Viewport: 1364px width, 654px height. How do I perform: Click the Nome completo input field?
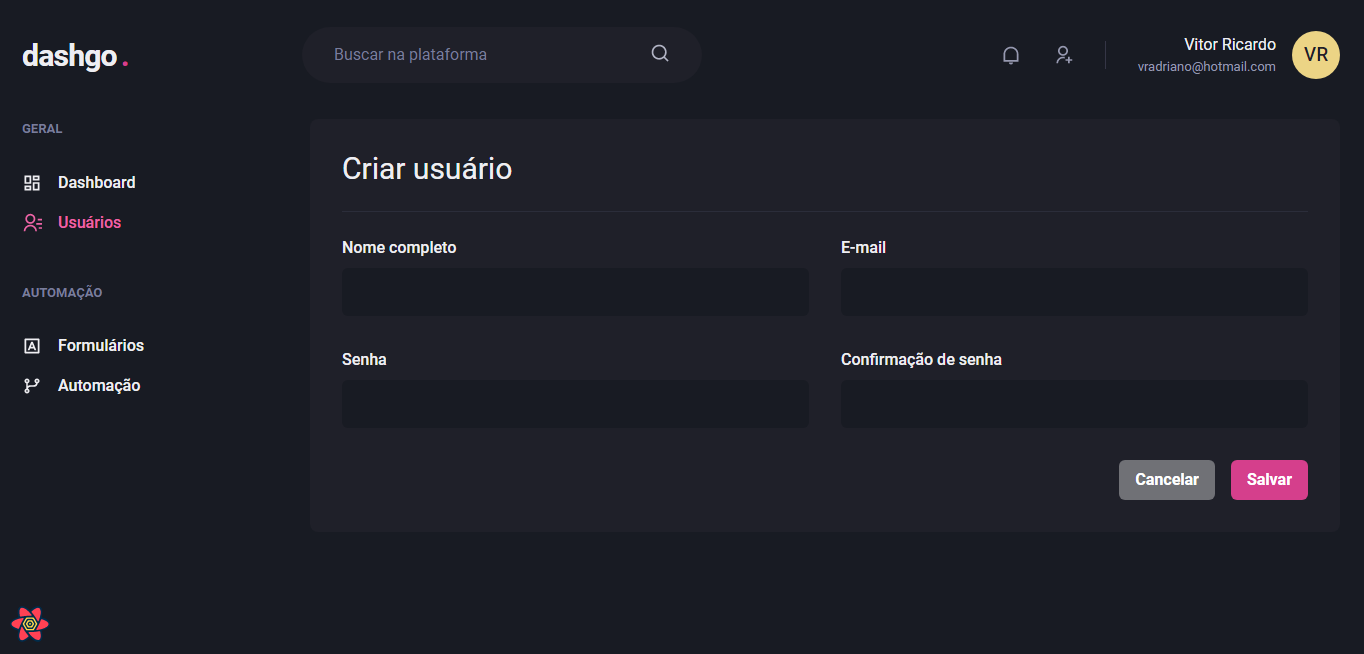(x=575, y=291)
